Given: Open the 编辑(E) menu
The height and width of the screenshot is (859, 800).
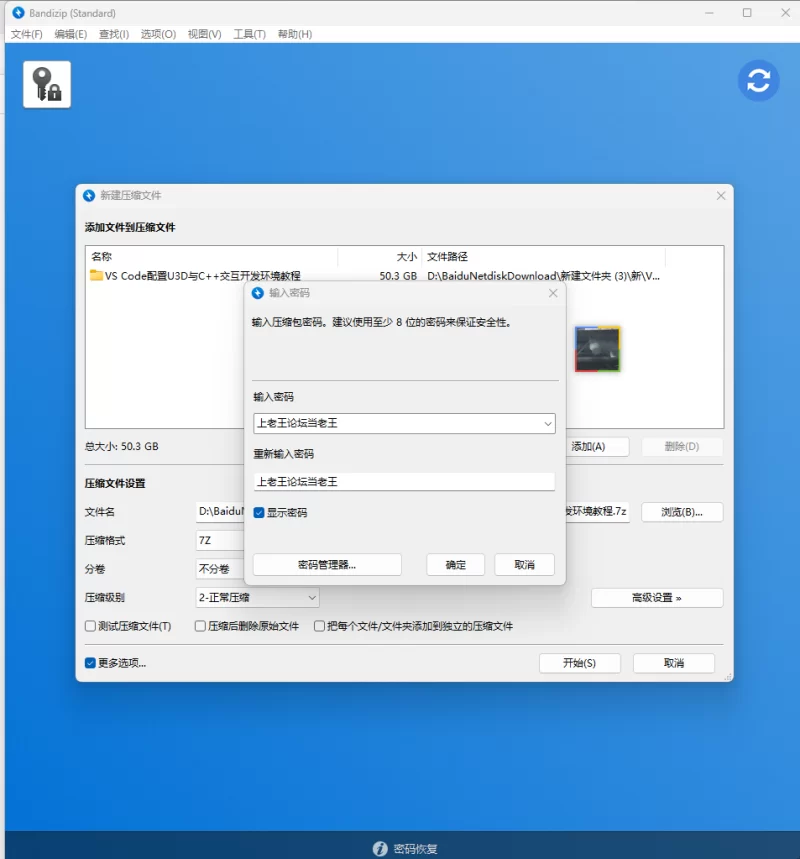Looking at the screenshot, I should tap(71, 34).
